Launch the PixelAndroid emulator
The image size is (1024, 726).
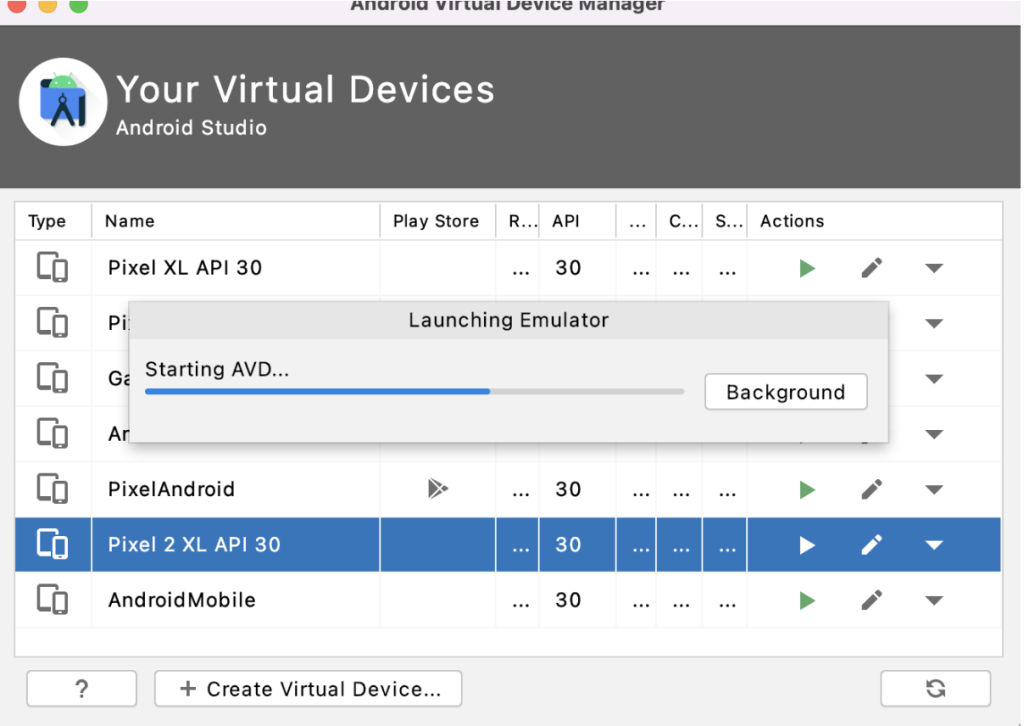(x=807, y=489)
